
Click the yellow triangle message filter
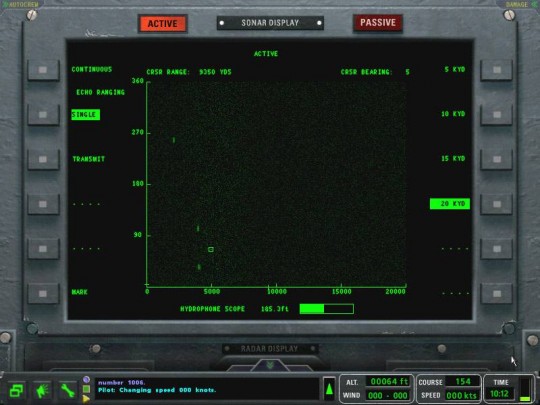tap(86, 399)
